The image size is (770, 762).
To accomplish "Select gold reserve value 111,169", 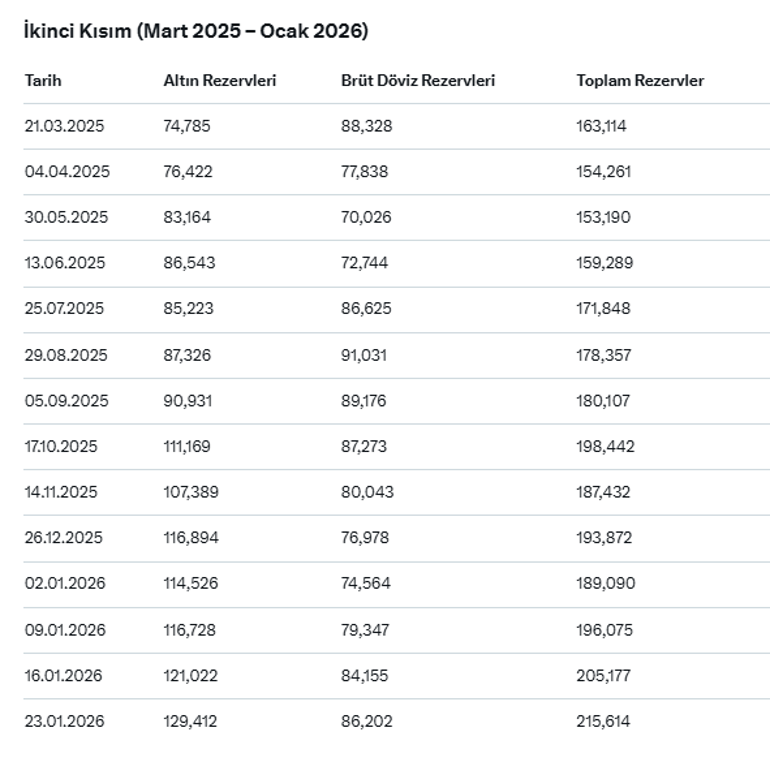I will (187, 446).
